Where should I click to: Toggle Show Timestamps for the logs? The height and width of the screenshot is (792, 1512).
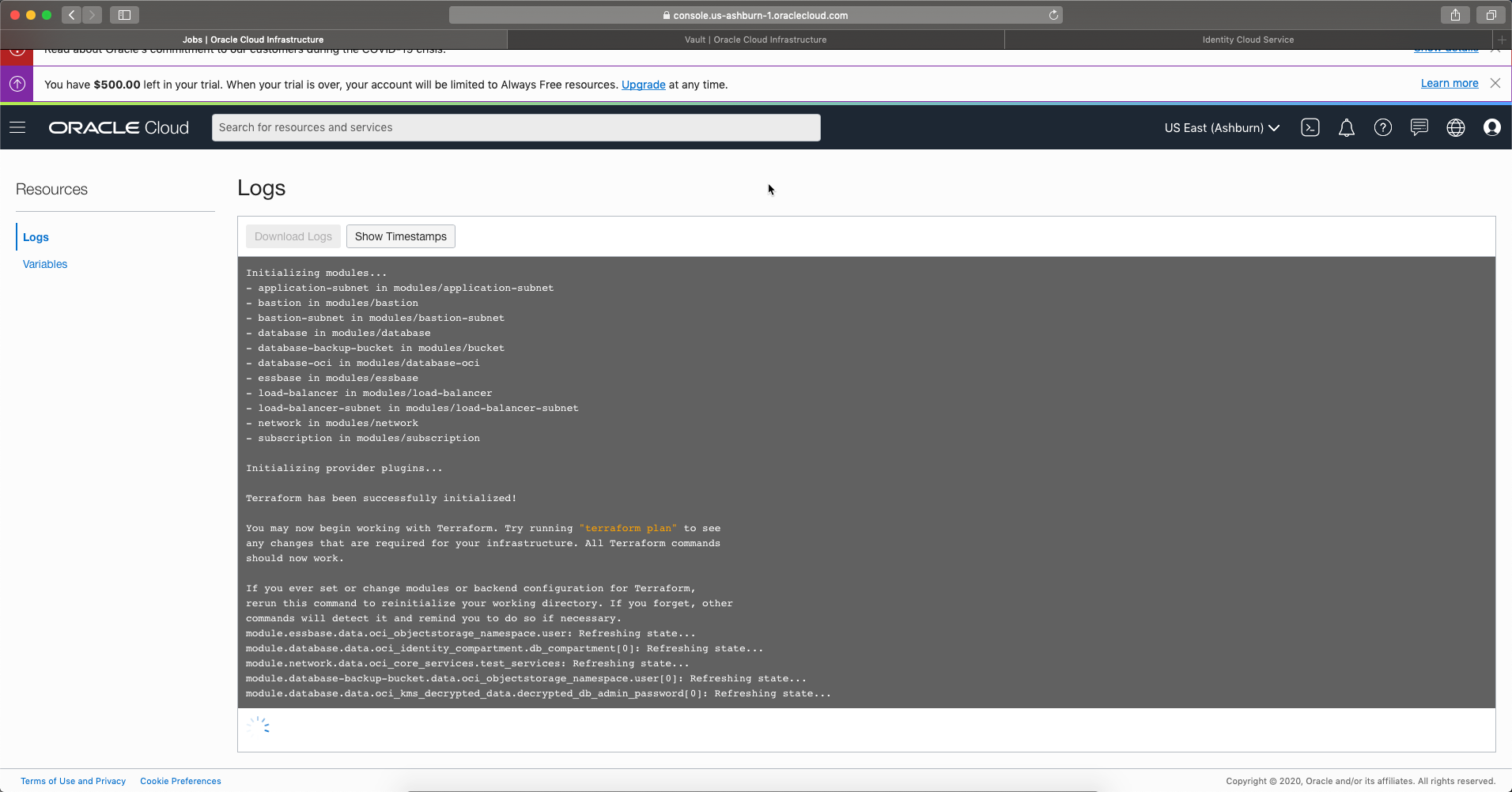click(400, 236)
